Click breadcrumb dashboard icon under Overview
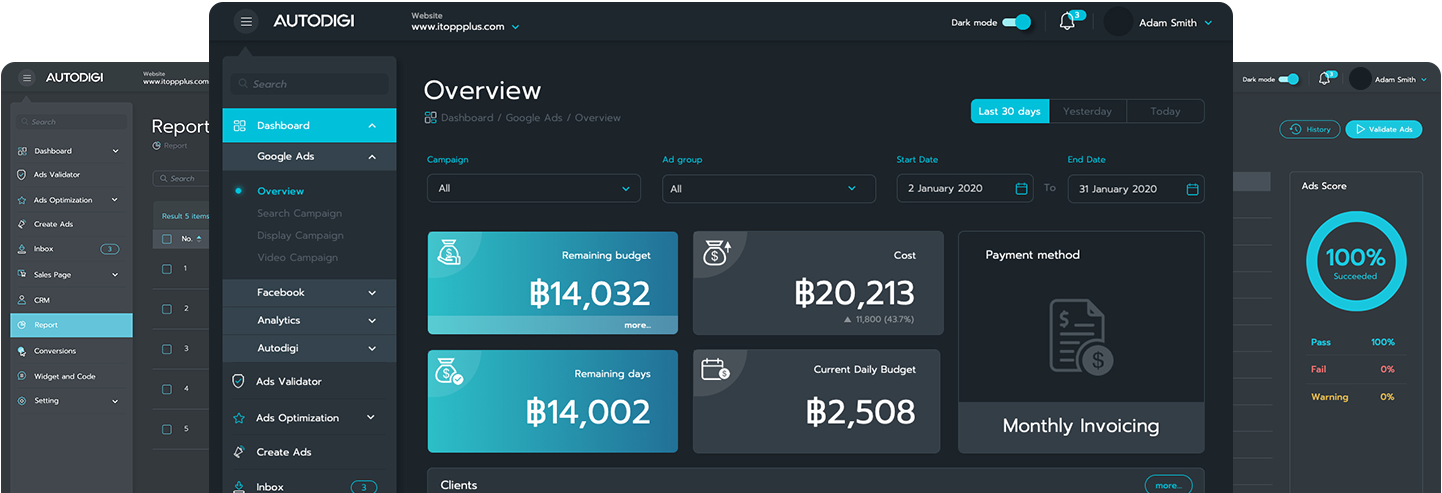Viewport: 1442px width, 493px height. coord(430,118)
